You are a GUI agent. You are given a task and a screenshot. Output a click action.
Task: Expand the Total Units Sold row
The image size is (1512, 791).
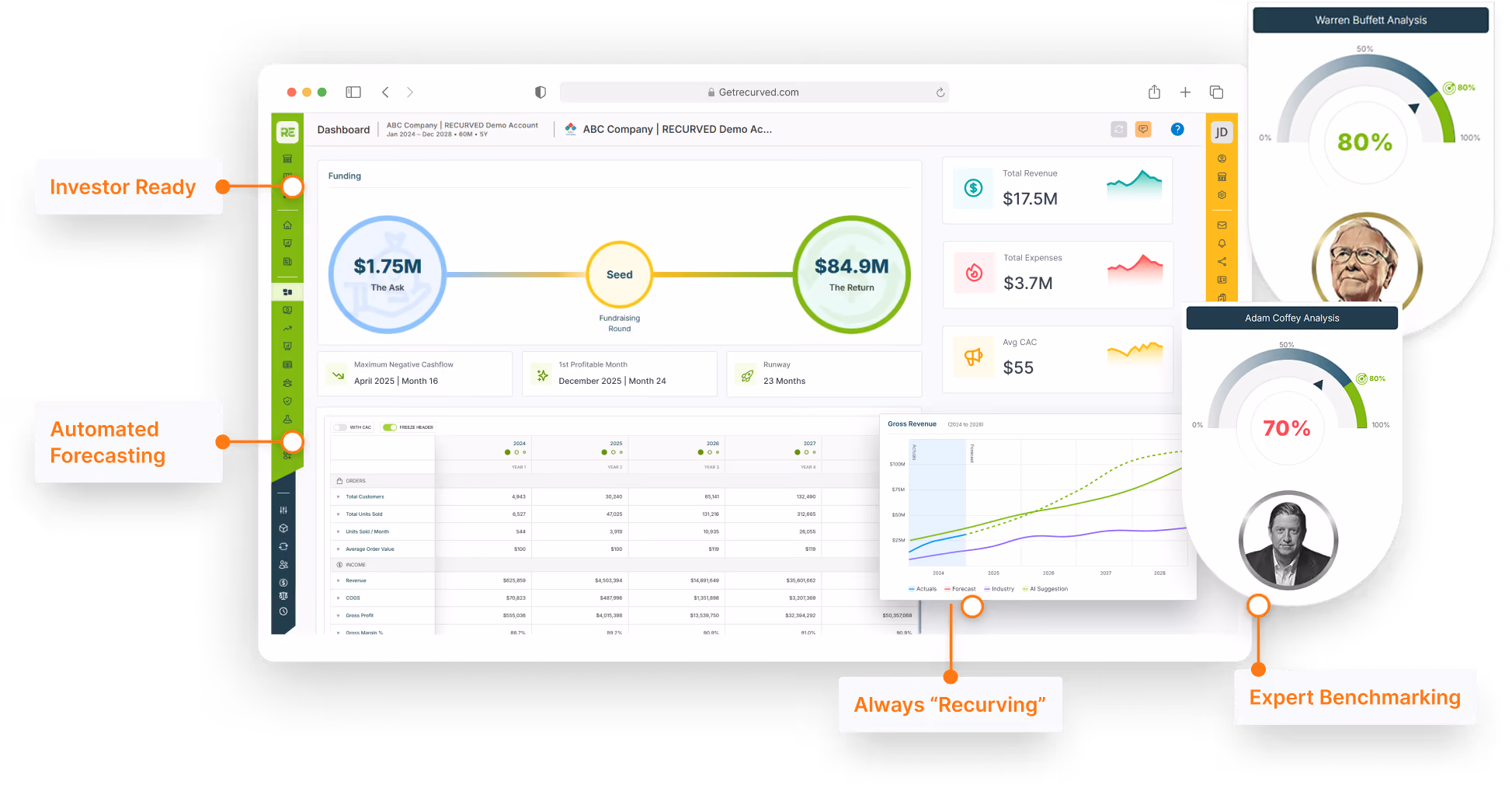point(339,514)
